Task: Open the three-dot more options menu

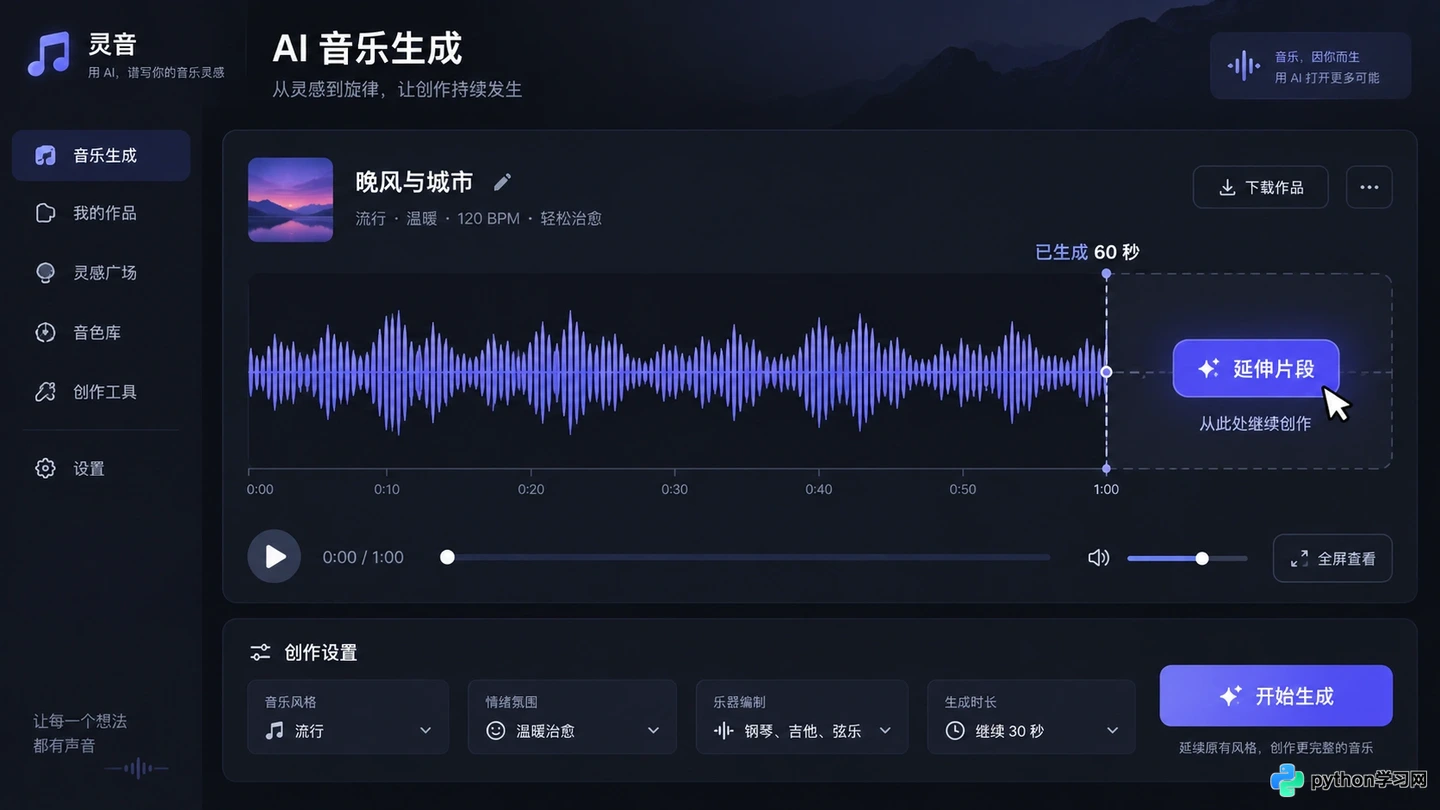Action: point(1369,187)
